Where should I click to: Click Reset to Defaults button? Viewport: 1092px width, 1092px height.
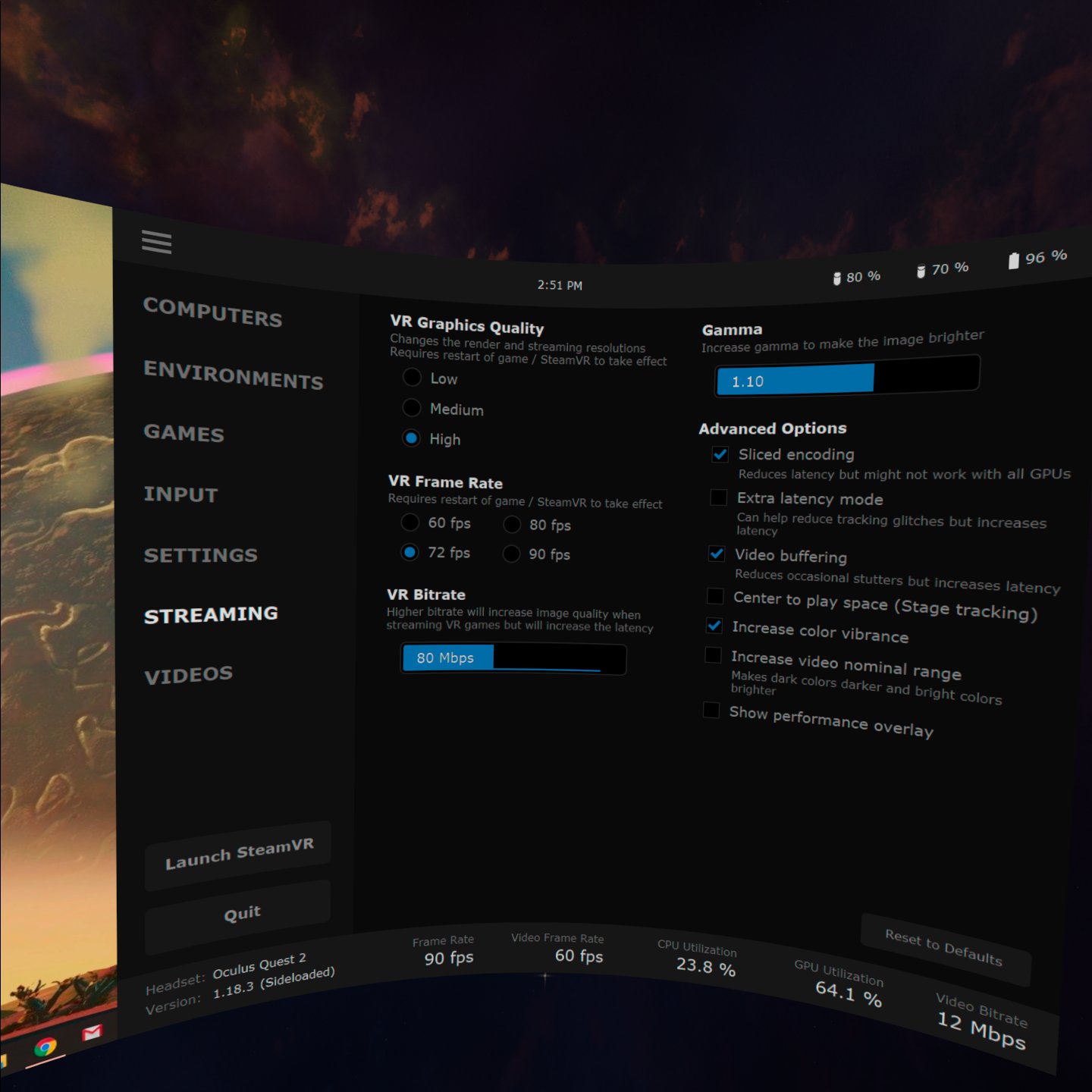pos(945,948)
